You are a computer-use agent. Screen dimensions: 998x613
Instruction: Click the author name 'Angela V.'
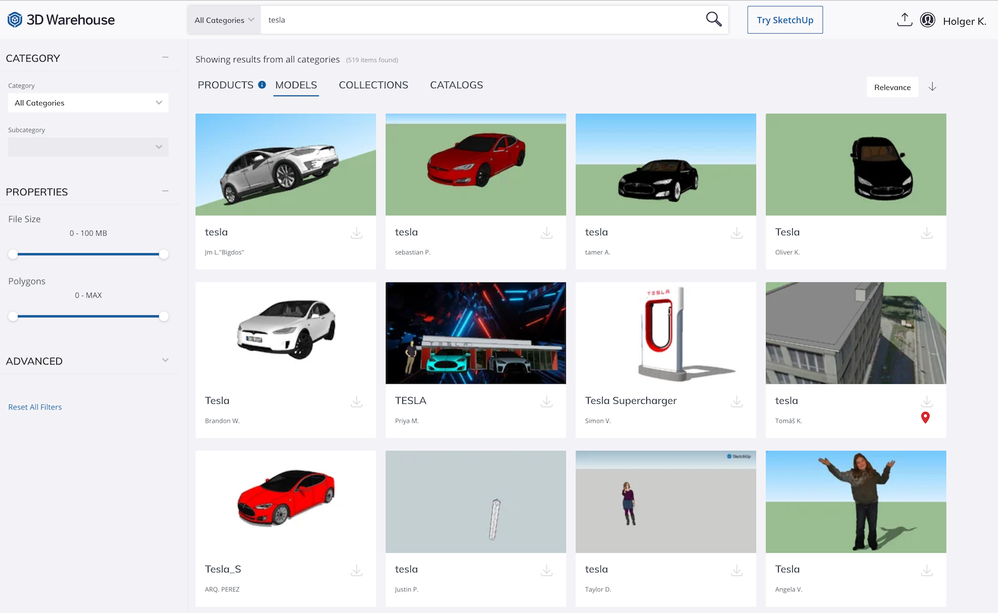pos(789,589)
